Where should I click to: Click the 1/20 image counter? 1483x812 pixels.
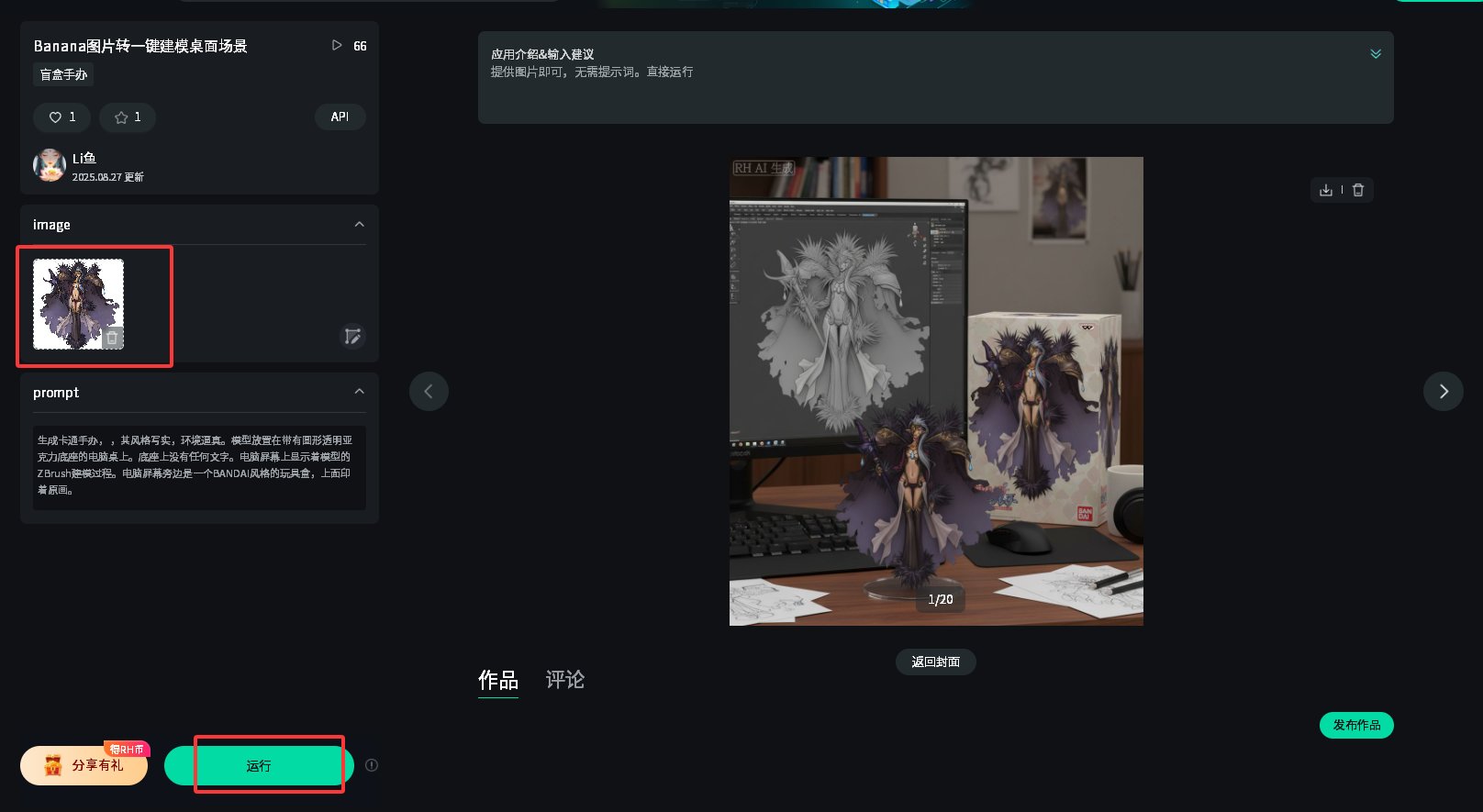click(941, 599)
